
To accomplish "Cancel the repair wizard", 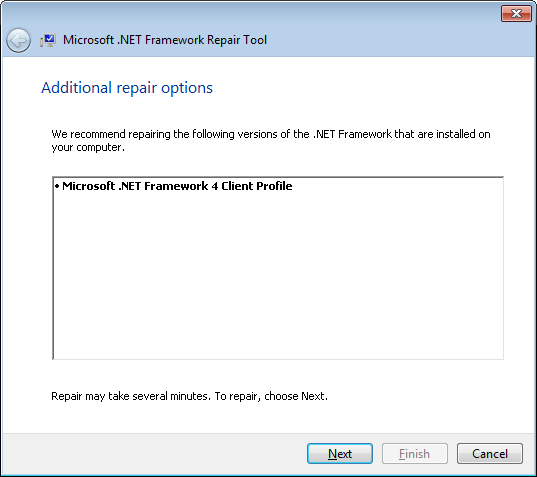I will point(490,454).
